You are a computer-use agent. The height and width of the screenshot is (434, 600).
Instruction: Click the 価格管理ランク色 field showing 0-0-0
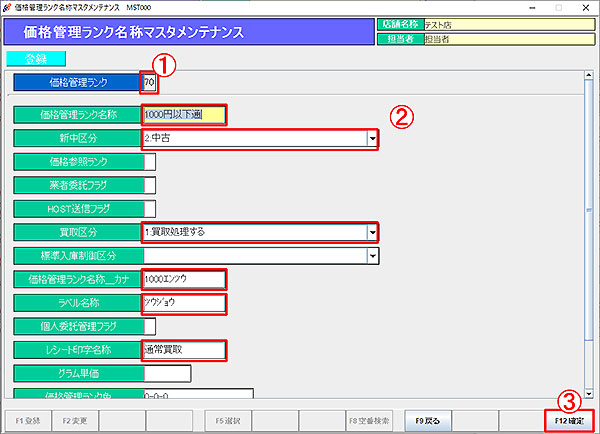tap(198, 394)
